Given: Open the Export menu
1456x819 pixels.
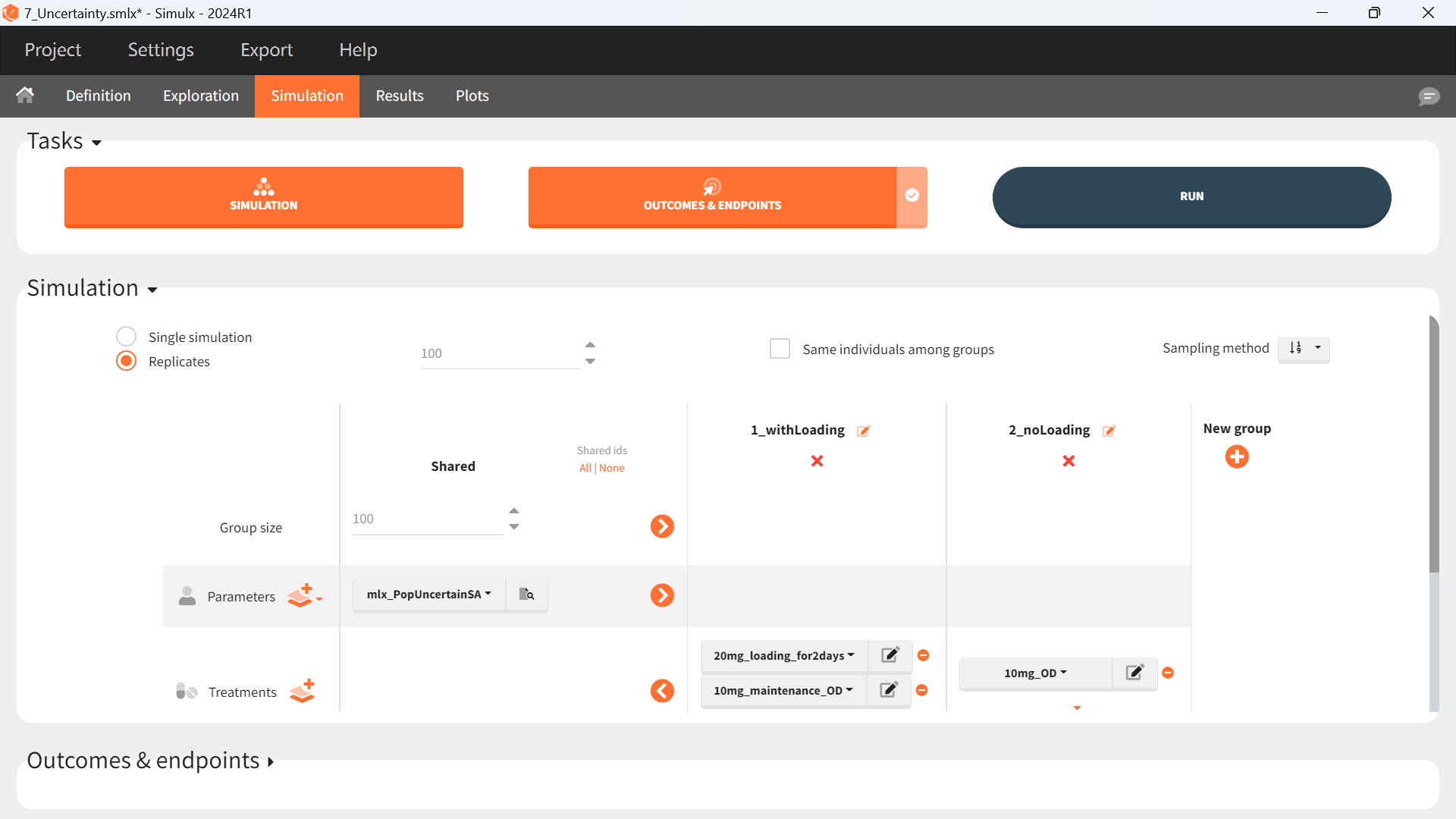Looking at the screenshot, I should (266, 50).
